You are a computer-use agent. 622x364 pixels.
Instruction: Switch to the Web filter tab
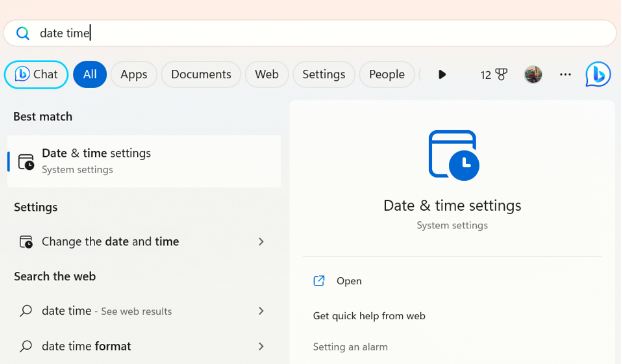(x=267, y=75)
